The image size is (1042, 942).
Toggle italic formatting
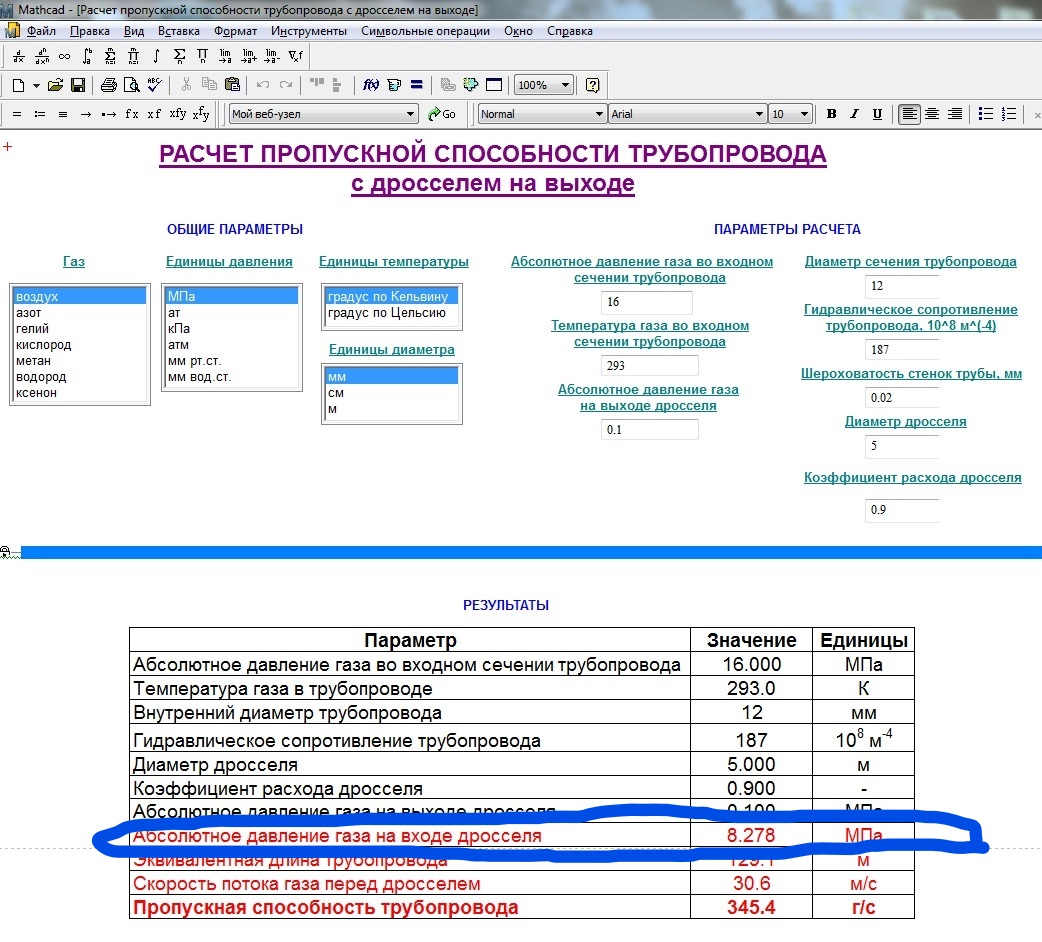coord(853,113)
